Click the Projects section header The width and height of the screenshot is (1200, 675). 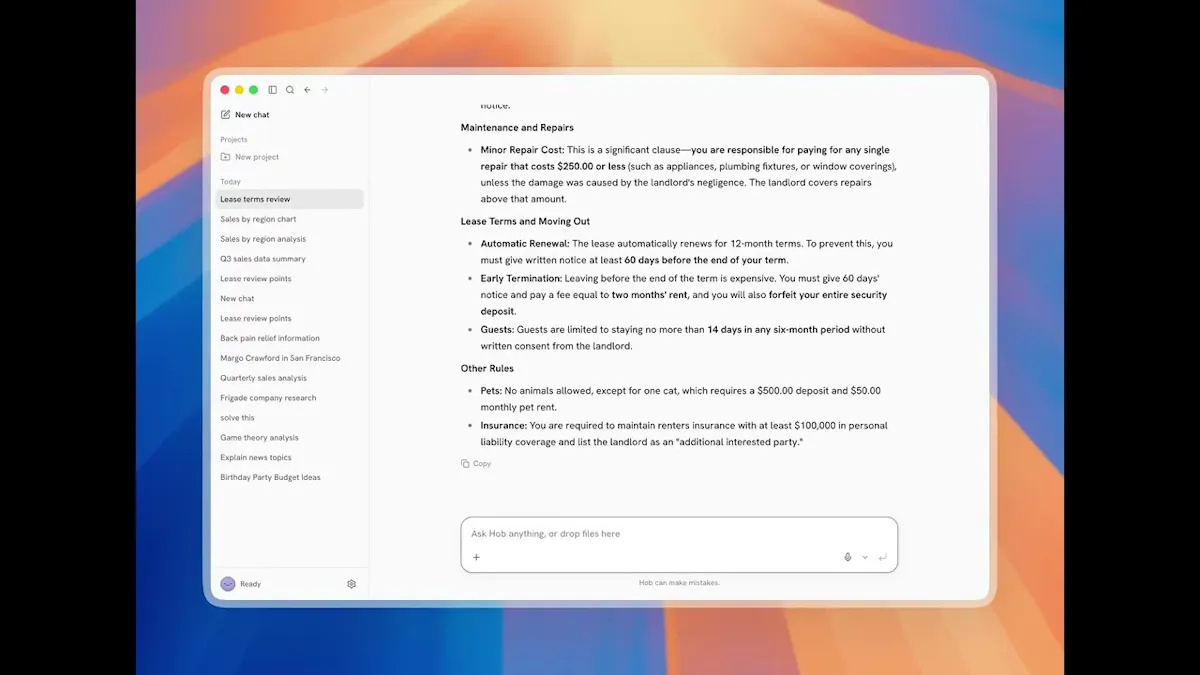(234, 140)
